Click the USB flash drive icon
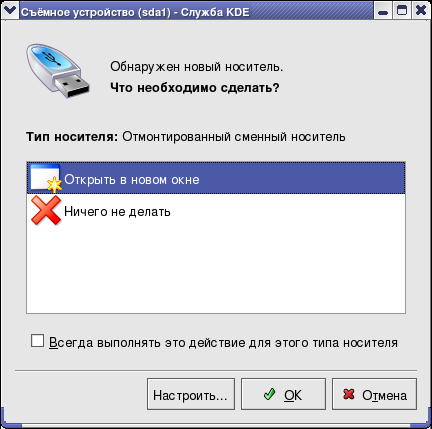Image resolution: width=432 pixels, height=429 pixels. tap(58, 71)
